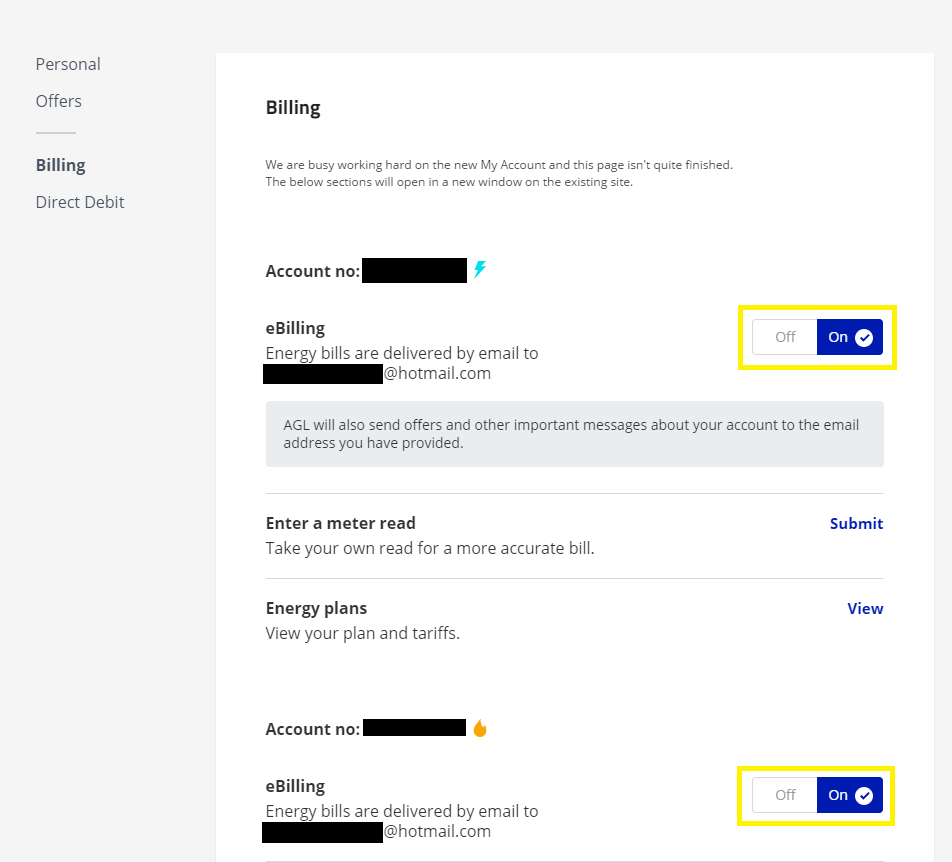The width and height of the screenshot is (952, 862).
Task: Open the Personal section in sidebar
Action: pyautogui.click(x=68, y=64)
